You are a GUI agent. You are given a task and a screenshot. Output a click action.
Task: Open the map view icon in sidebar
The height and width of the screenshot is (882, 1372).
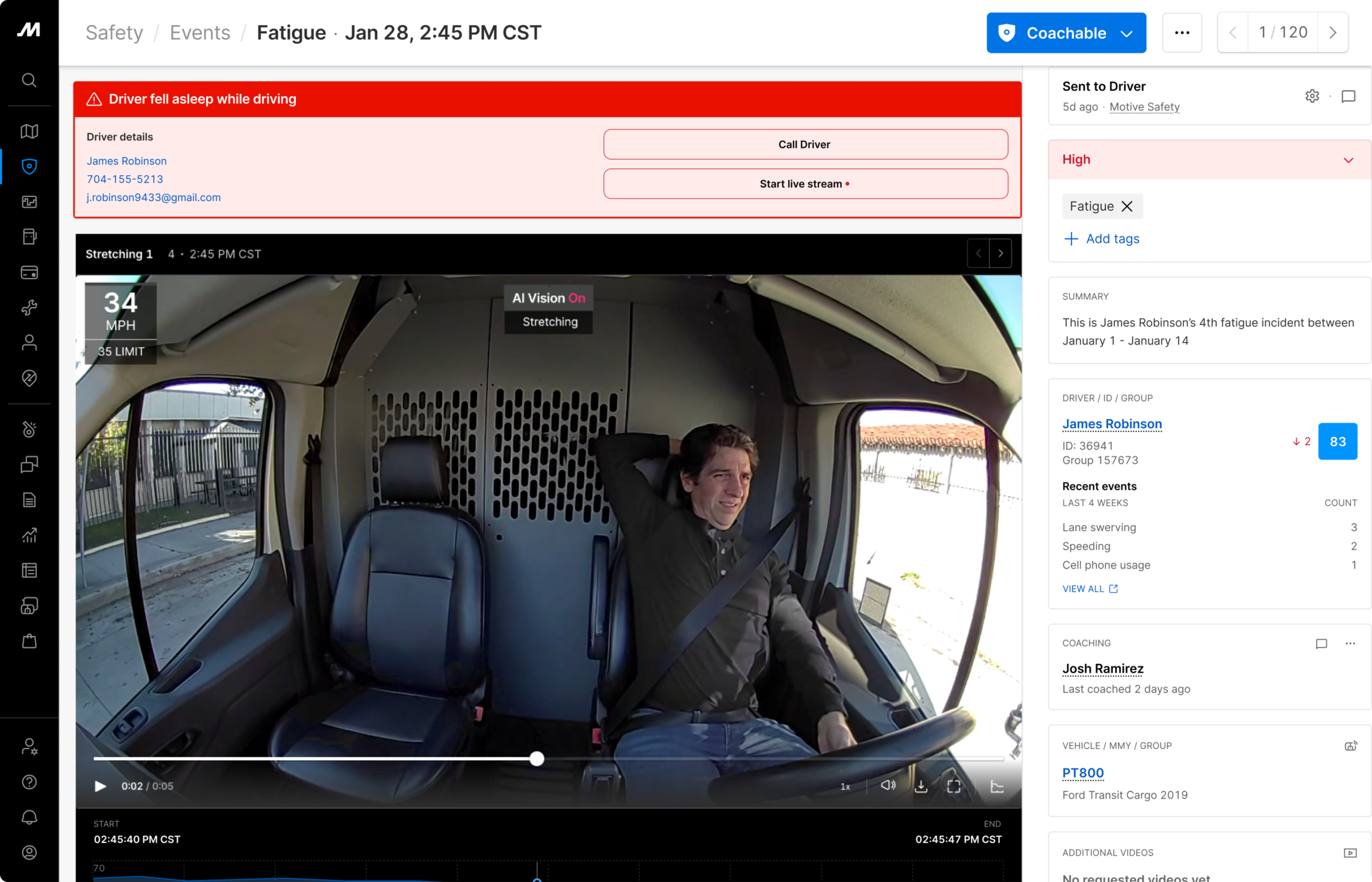(29, 131)
